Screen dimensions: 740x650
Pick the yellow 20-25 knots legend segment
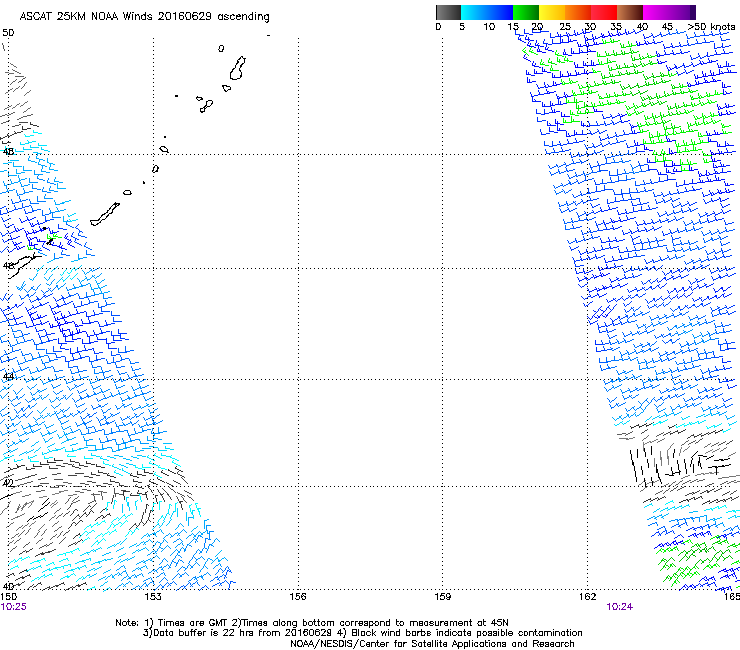(x=552, y=12)
